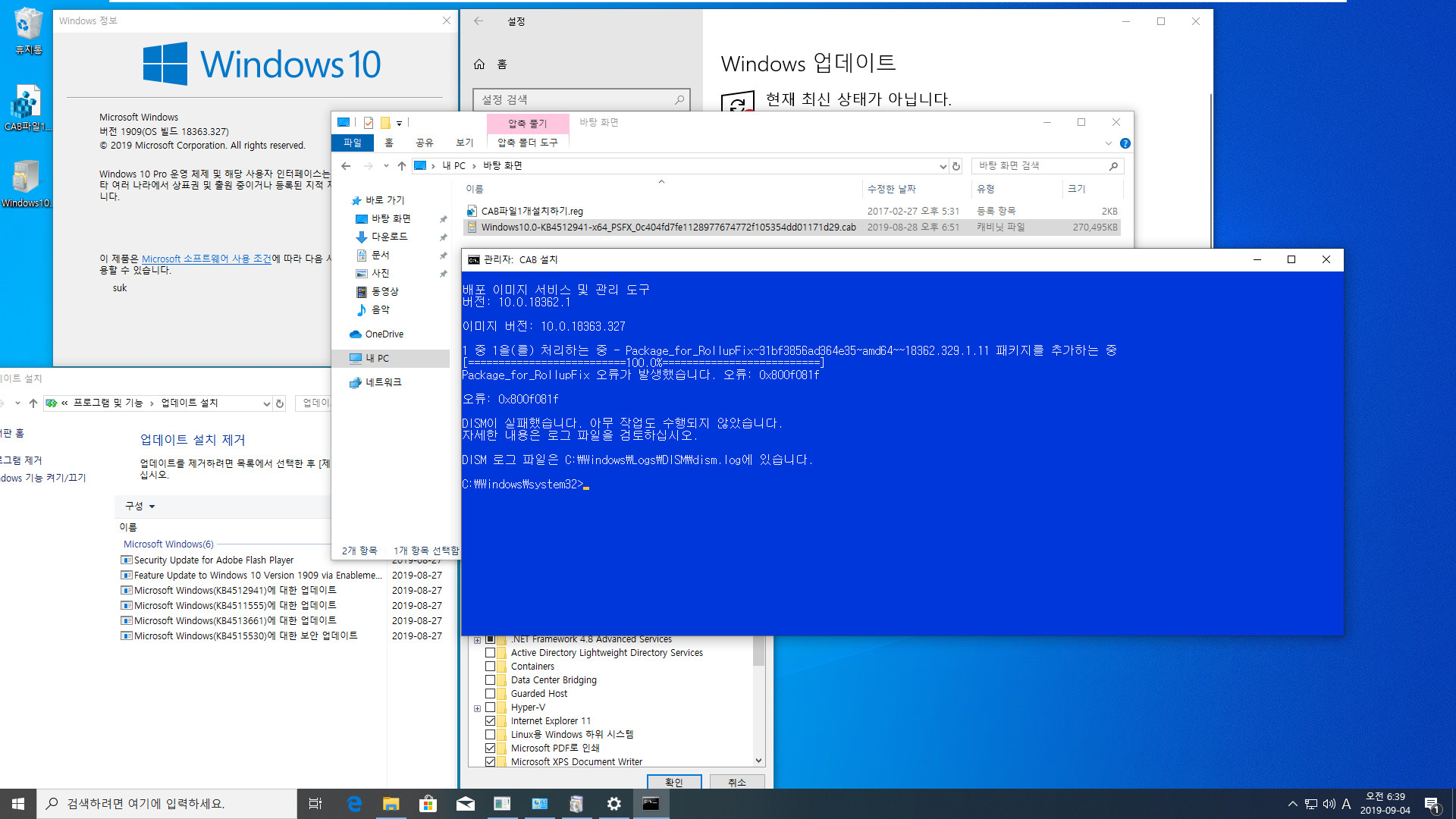Select the KB4512941 cab file row

click(792, 227)
